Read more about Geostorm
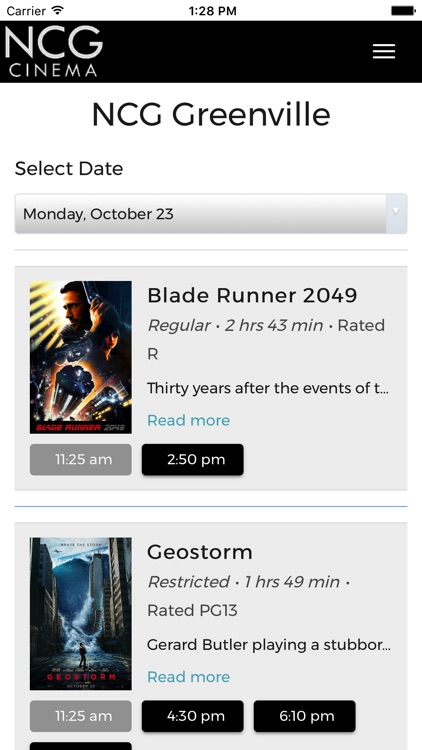 pyautogui.click(x=189, y=677)
